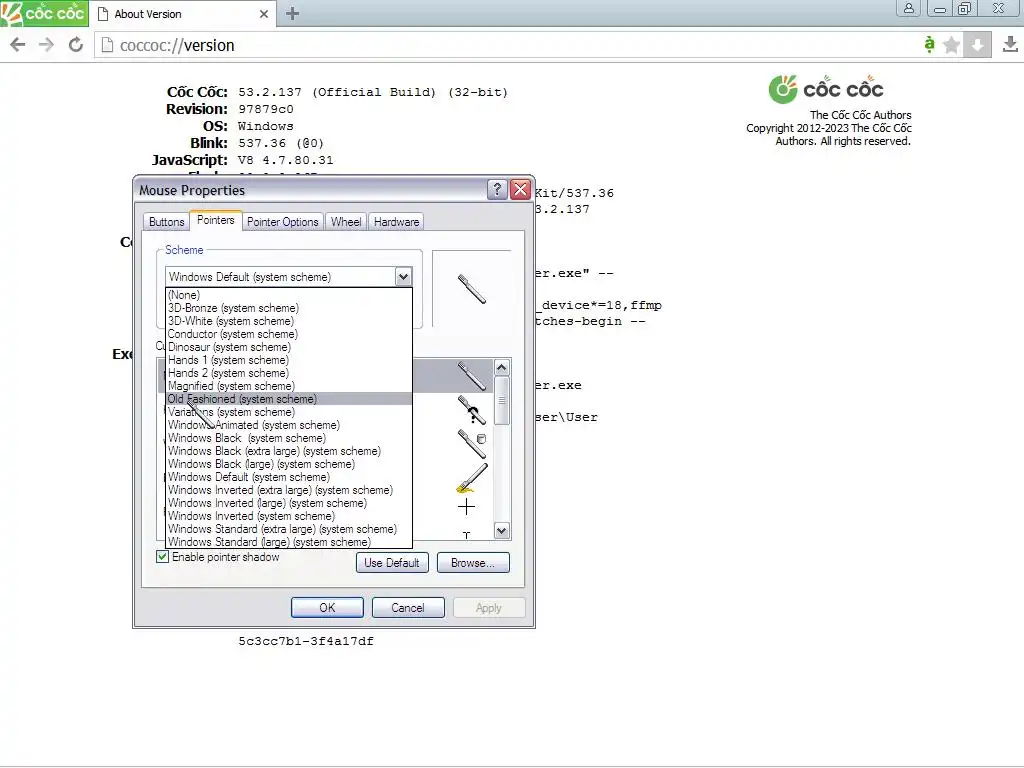Click the Cancel button
The image size is (1024, 768).
(x=408, y=608)
